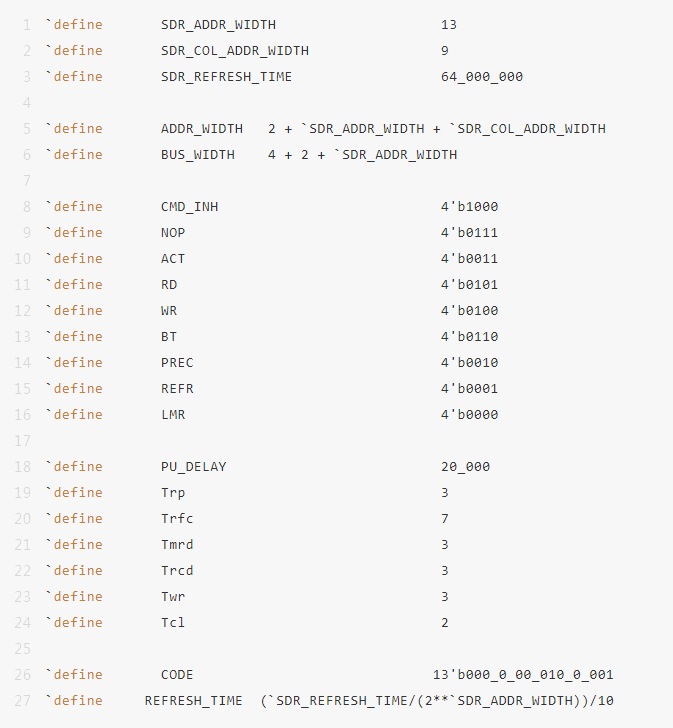Click the 64_000_000 refresh time value
This screenshot has height=728, width=673.
[x=482, y=77]
